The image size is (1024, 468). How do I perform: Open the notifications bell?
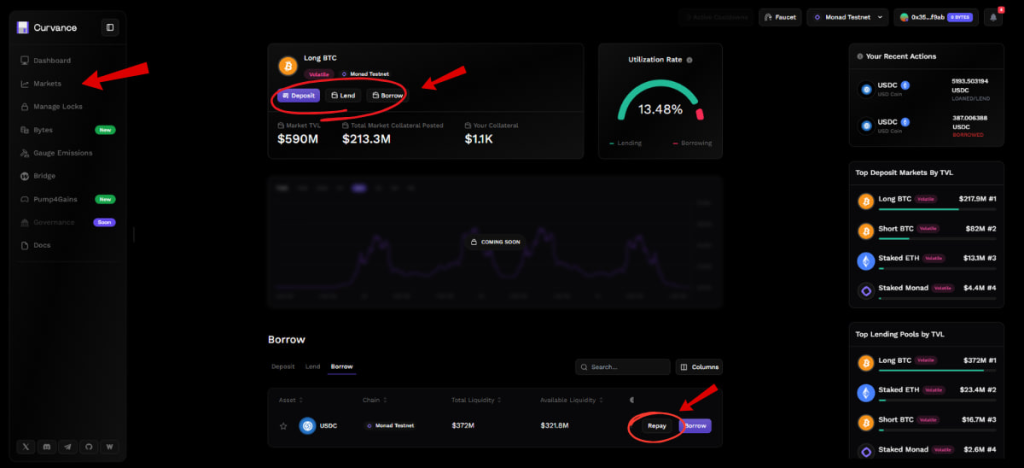(x=993, y=17)
